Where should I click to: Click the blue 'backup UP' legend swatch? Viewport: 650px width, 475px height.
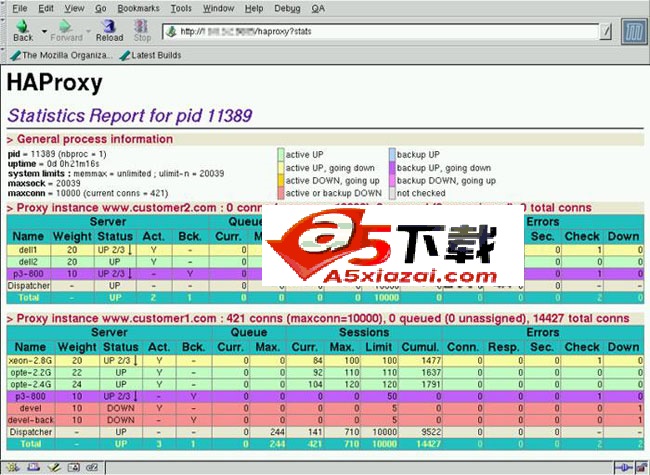pyautogui.click(x=392, y=155)
